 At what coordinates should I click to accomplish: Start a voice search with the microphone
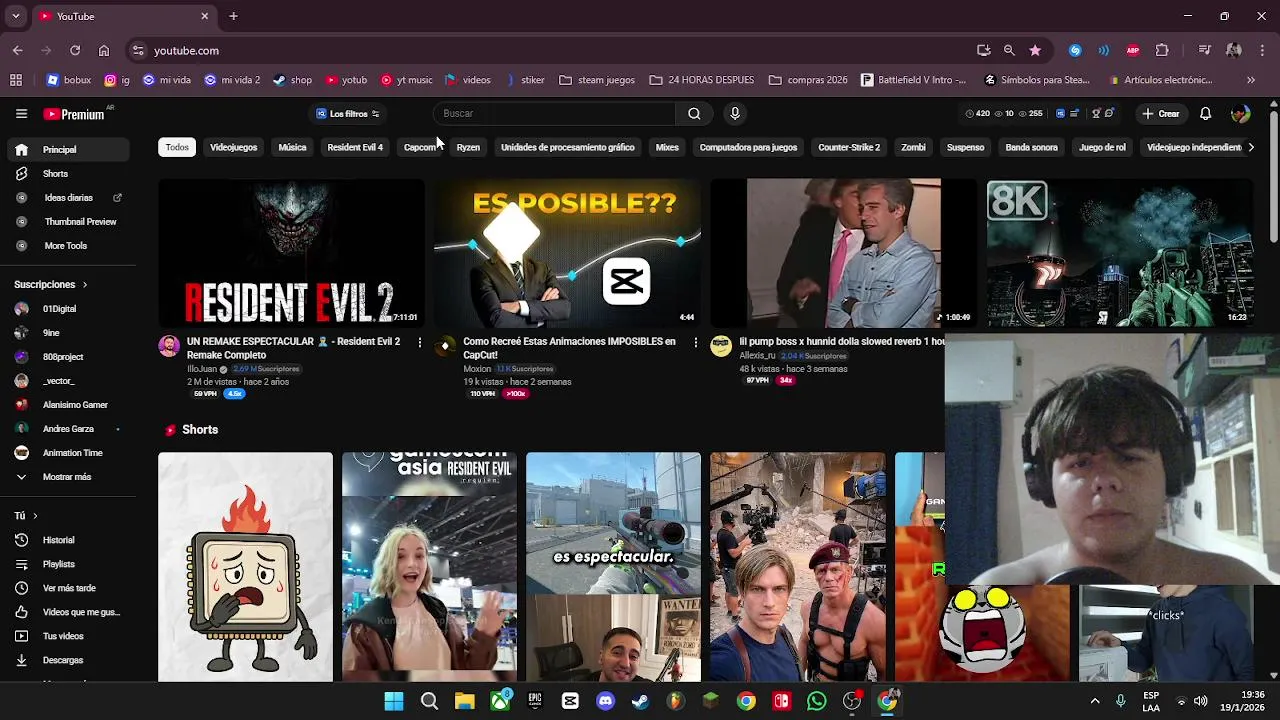click(735, 114)
